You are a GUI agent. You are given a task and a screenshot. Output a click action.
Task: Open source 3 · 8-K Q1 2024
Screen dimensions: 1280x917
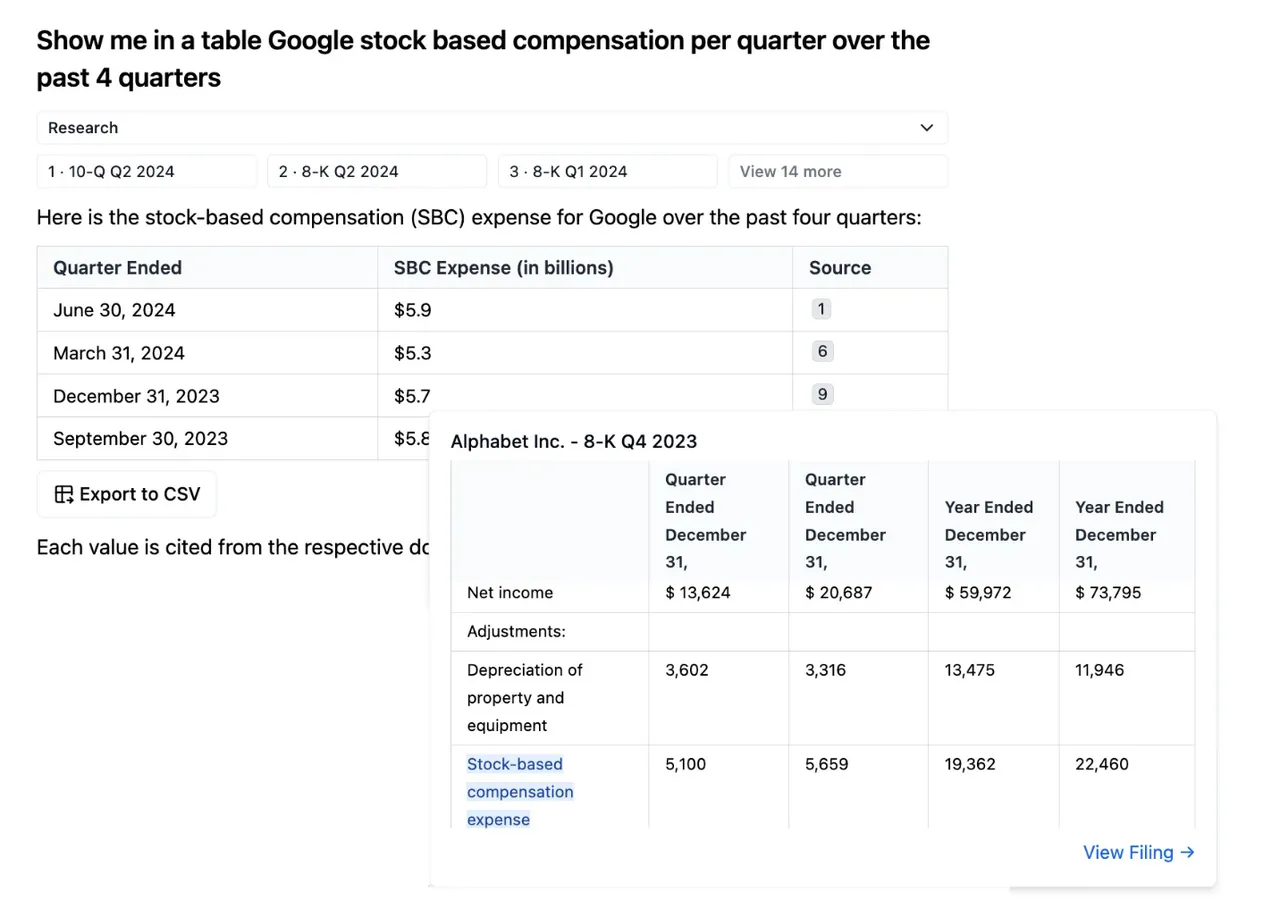[x=608, y=171]
